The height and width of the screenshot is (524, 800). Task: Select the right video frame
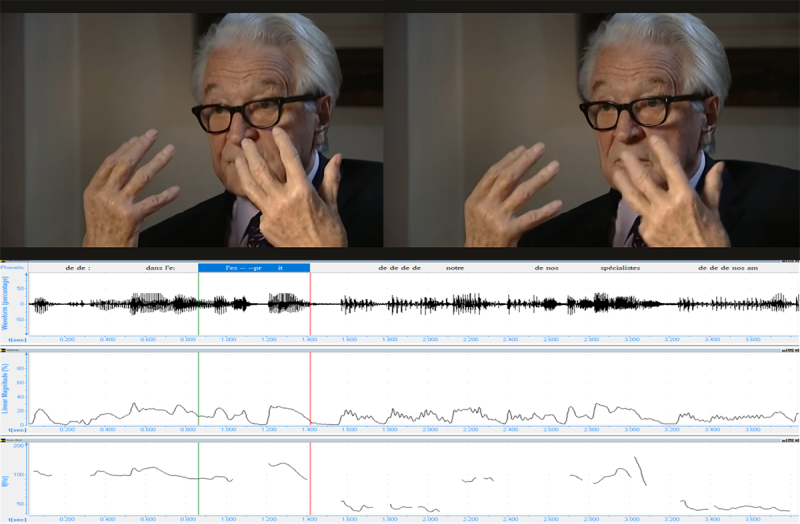tap(592, 130)
